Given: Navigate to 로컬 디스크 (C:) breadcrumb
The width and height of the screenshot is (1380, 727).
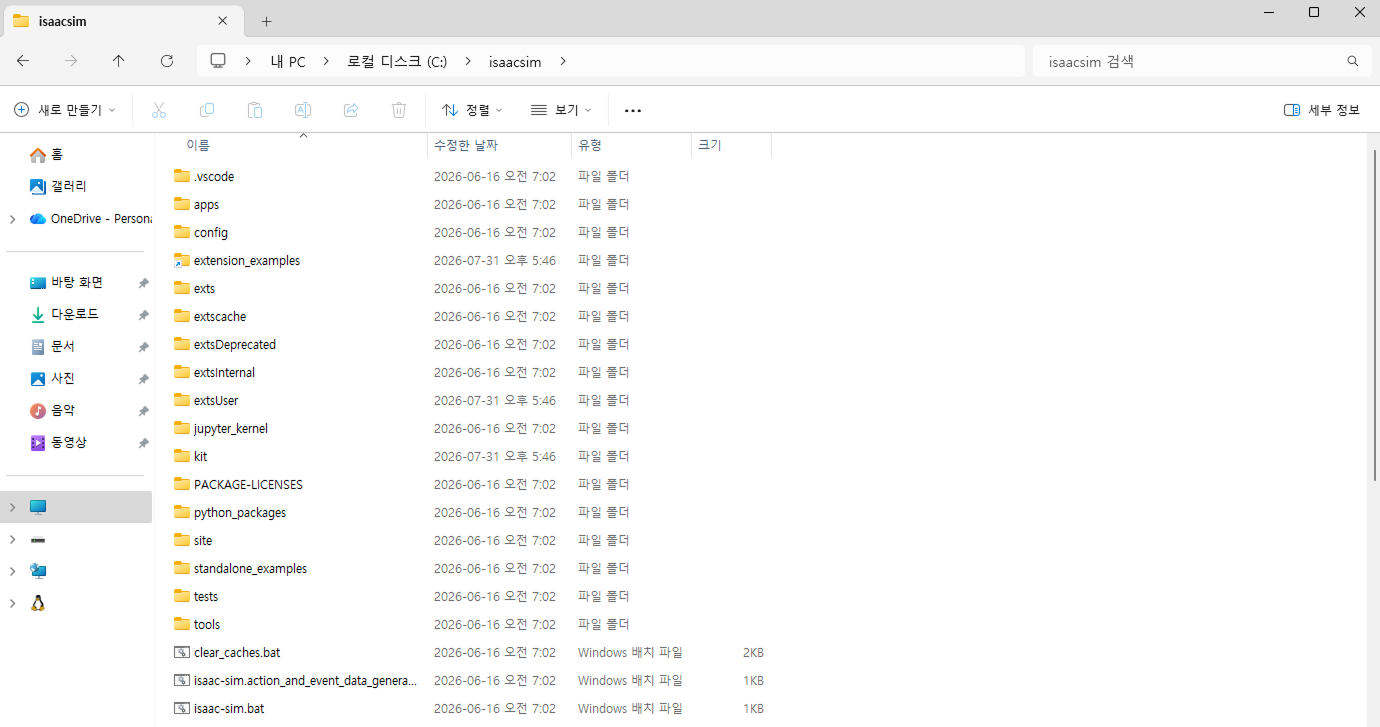Looking at the screenshot, I should click(397, 62).
